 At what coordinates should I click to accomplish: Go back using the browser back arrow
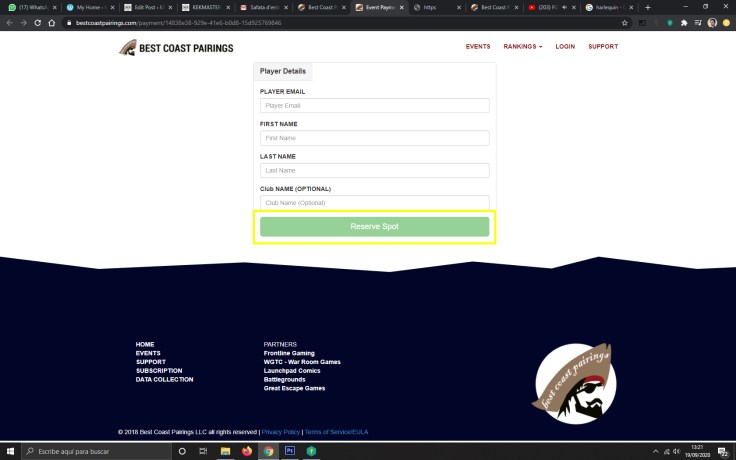click(9, 21)
